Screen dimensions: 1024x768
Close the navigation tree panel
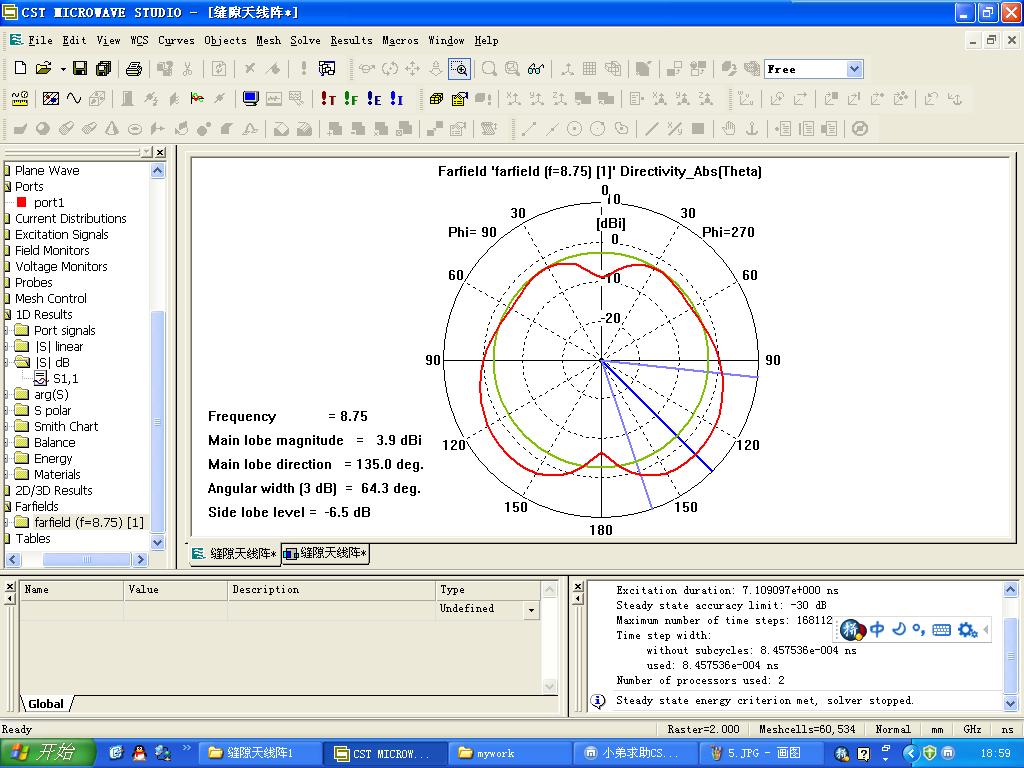click(161, 152)
